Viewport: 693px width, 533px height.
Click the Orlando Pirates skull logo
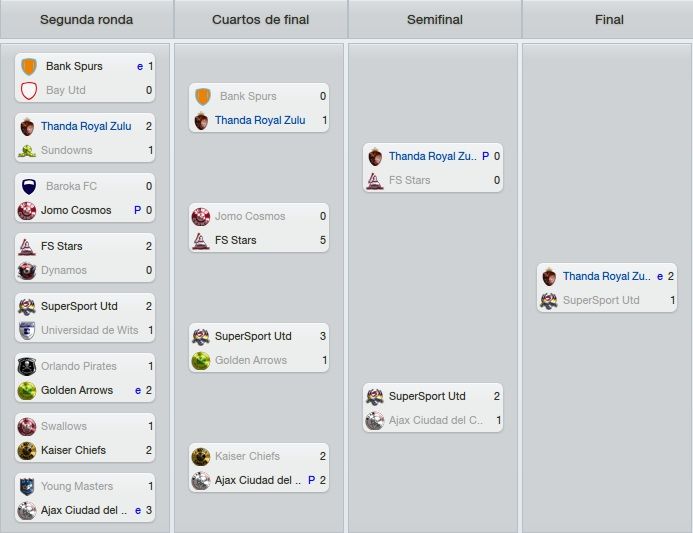27,366
